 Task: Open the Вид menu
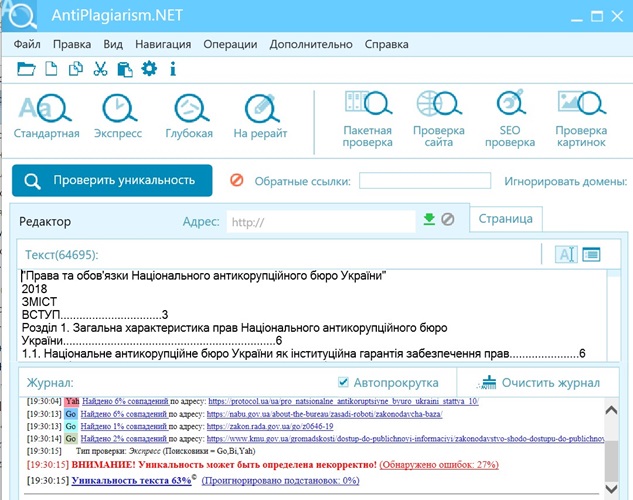tap(113, 44)
